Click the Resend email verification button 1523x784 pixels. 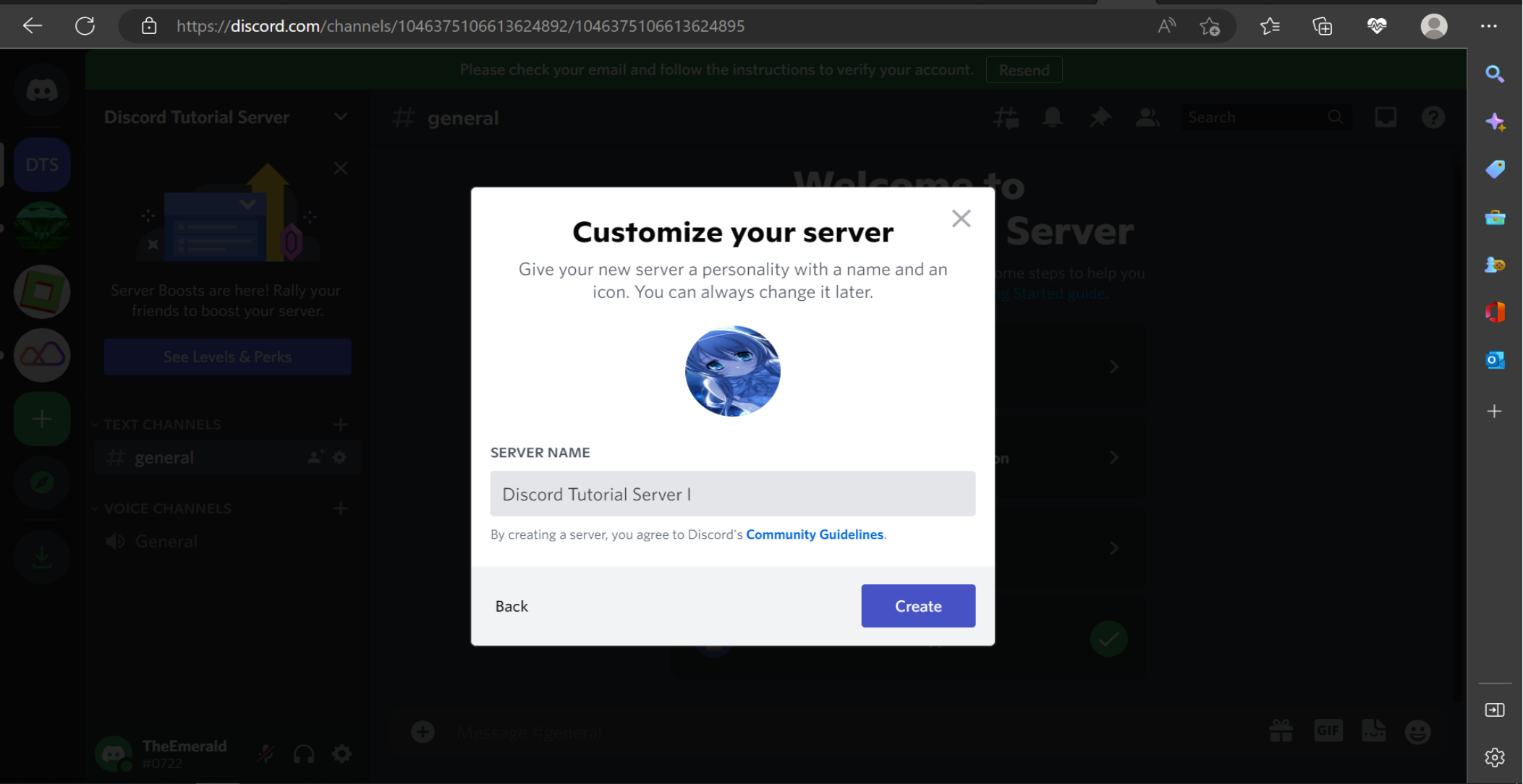pos(1024,69)
